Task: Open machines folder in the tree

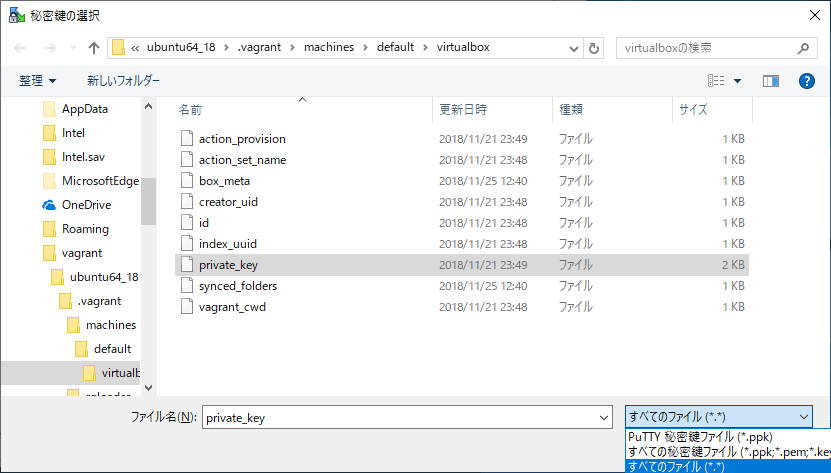Action: point(111,325)
